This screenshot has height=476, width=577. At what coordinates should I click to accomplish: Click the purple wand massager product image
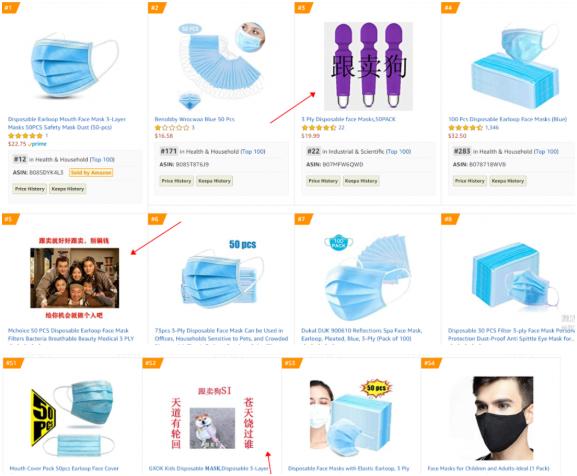click(368, 66)
